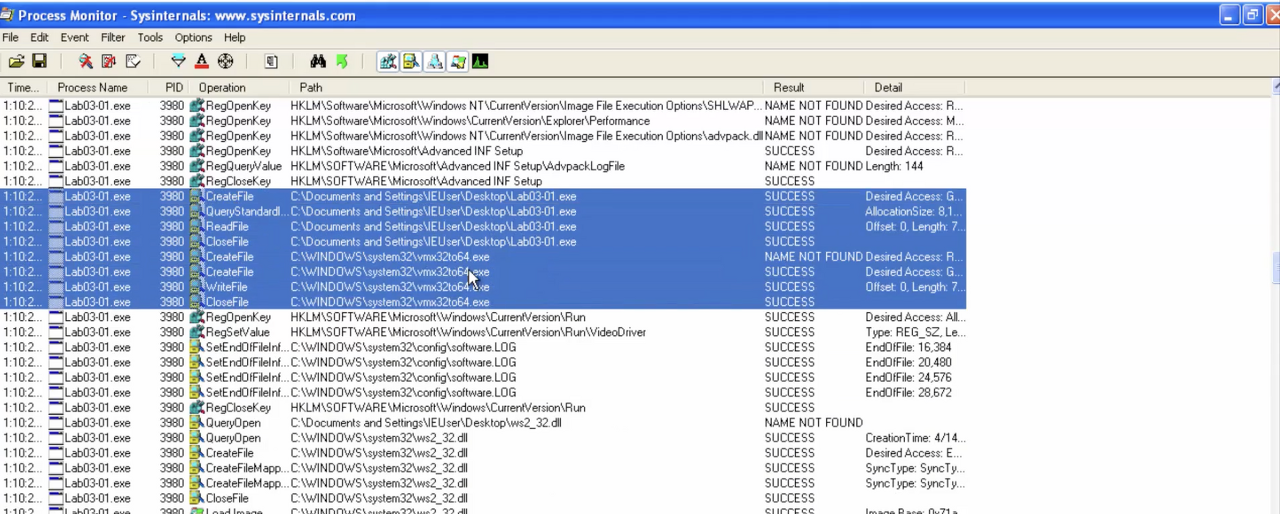
Task: Click the 'EndOfFile: 20,480' detail cell
Action: pyautogui.click(x=908, y=362)
